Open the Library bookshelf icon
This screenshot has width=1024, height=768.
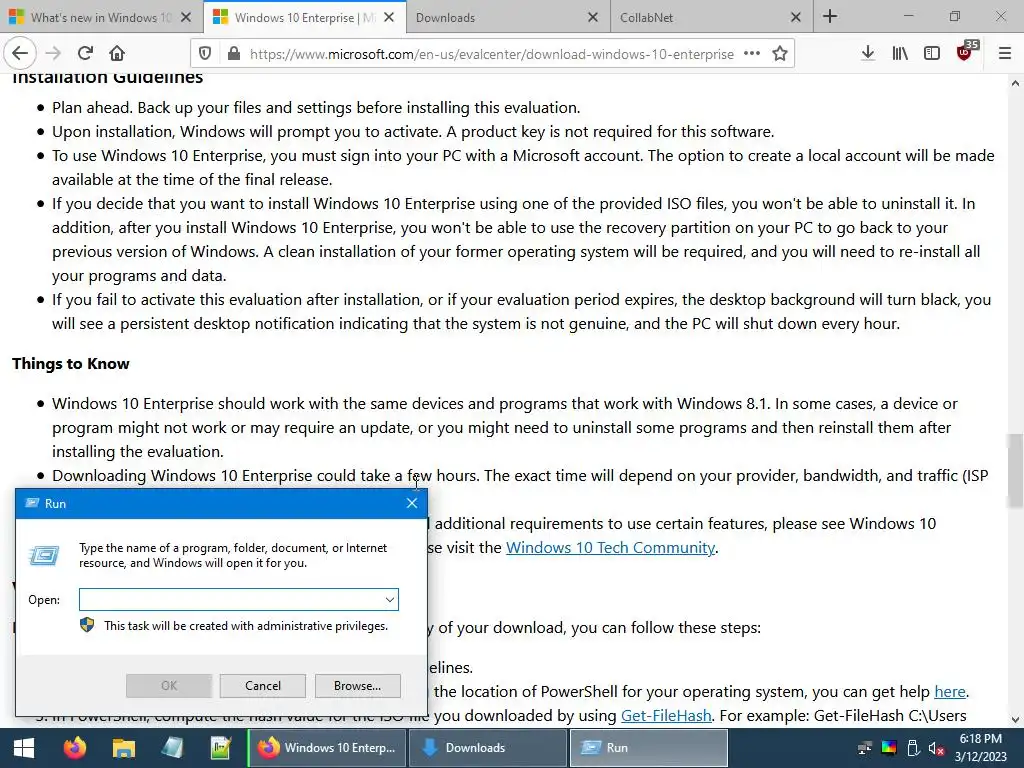click(x=900, y=54)
